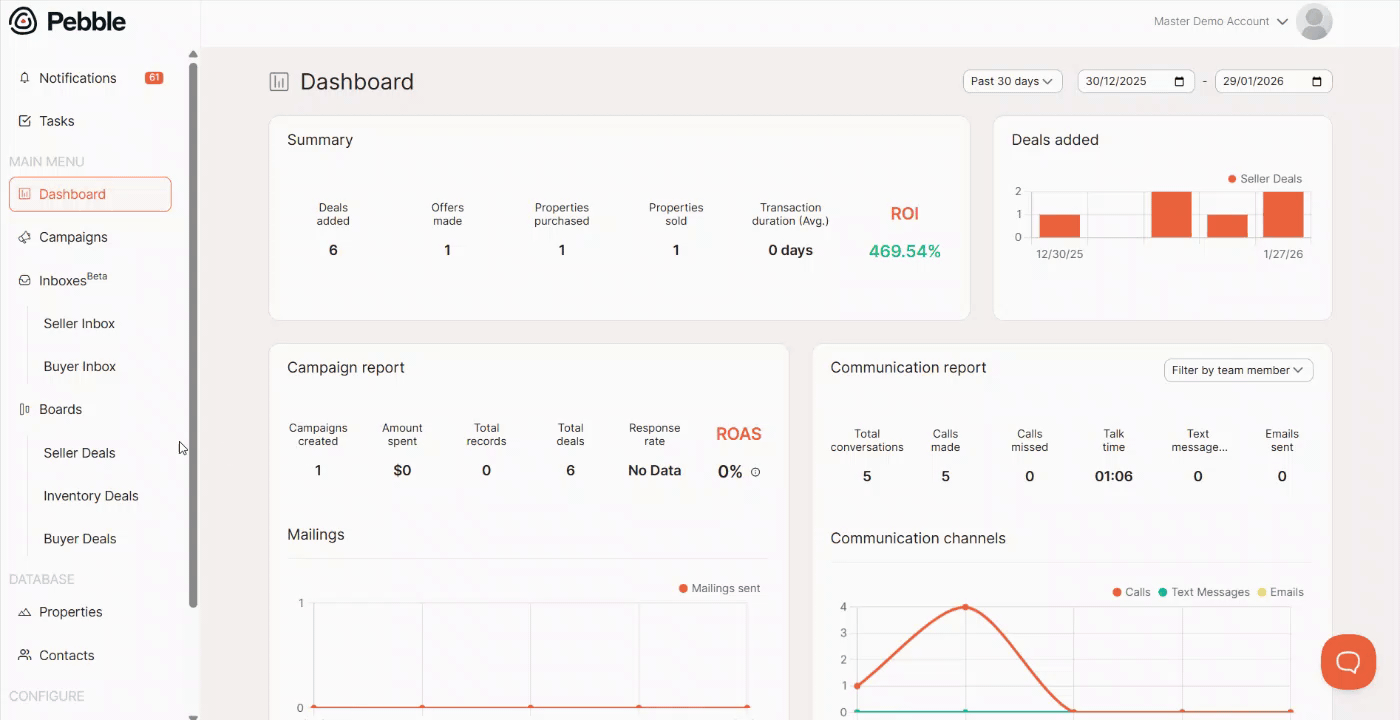
Task: Open the Past 30 days dropdown
Action: point(1012,82)
